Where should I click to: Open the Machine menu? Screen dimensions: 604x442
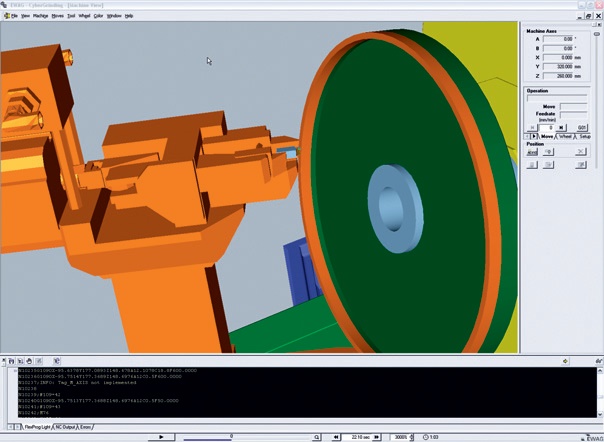click(x=40, y=16)
